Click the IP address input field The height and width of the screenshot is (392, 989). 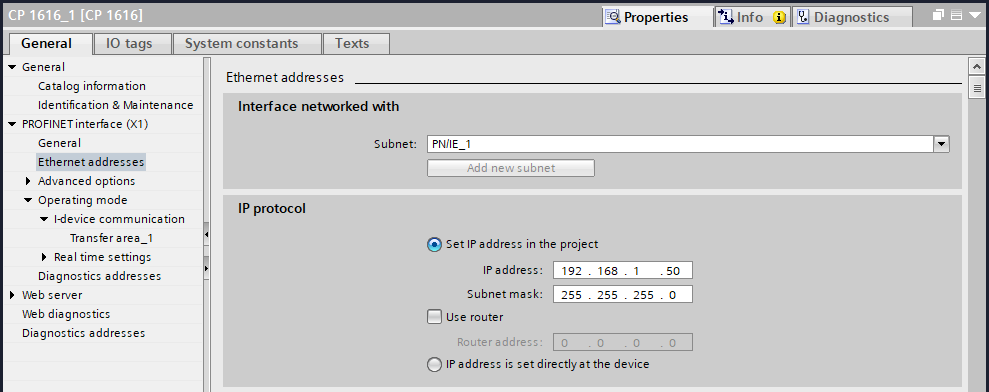point(623,270)
